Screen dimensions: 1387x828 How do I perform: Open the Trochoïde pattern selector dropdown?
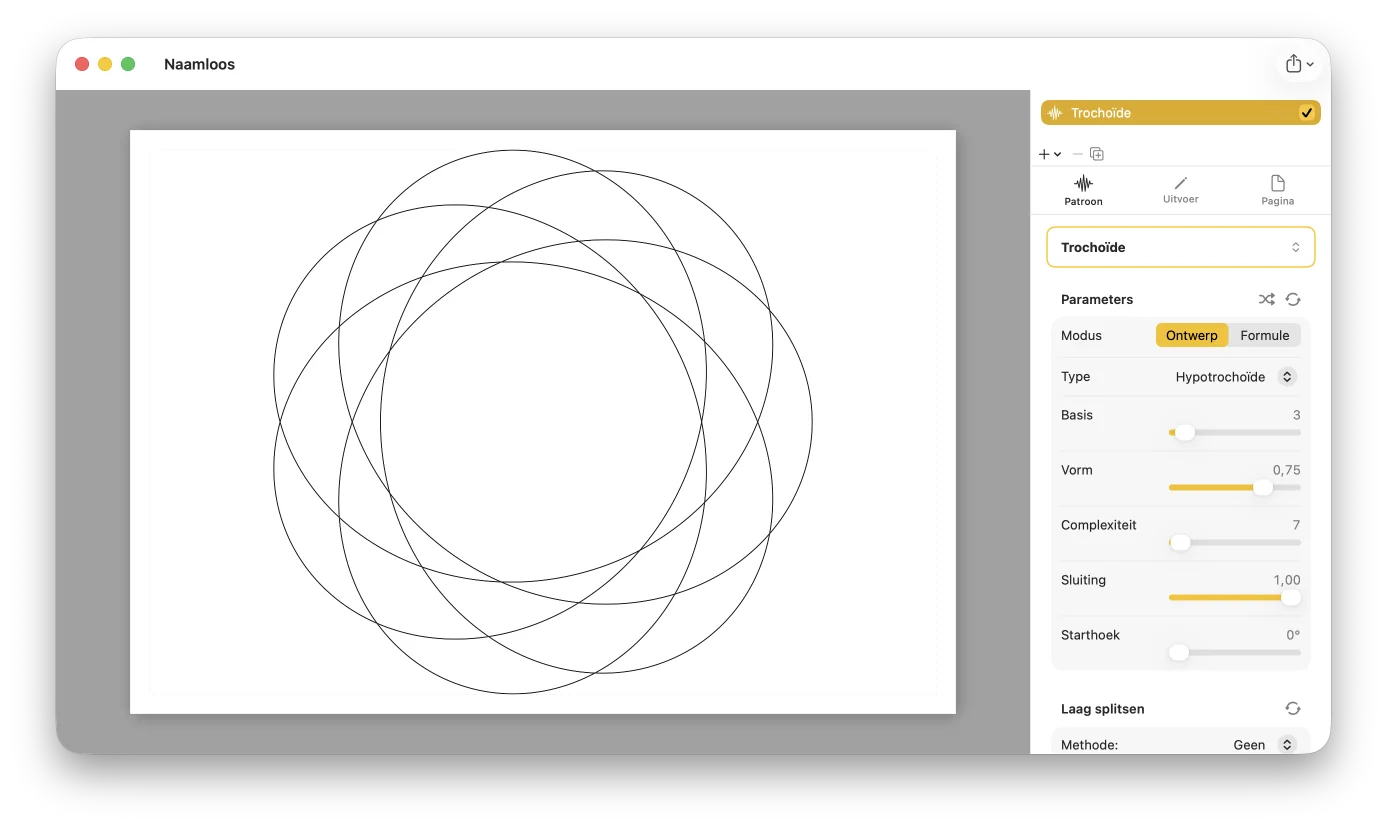(1181, 247)
